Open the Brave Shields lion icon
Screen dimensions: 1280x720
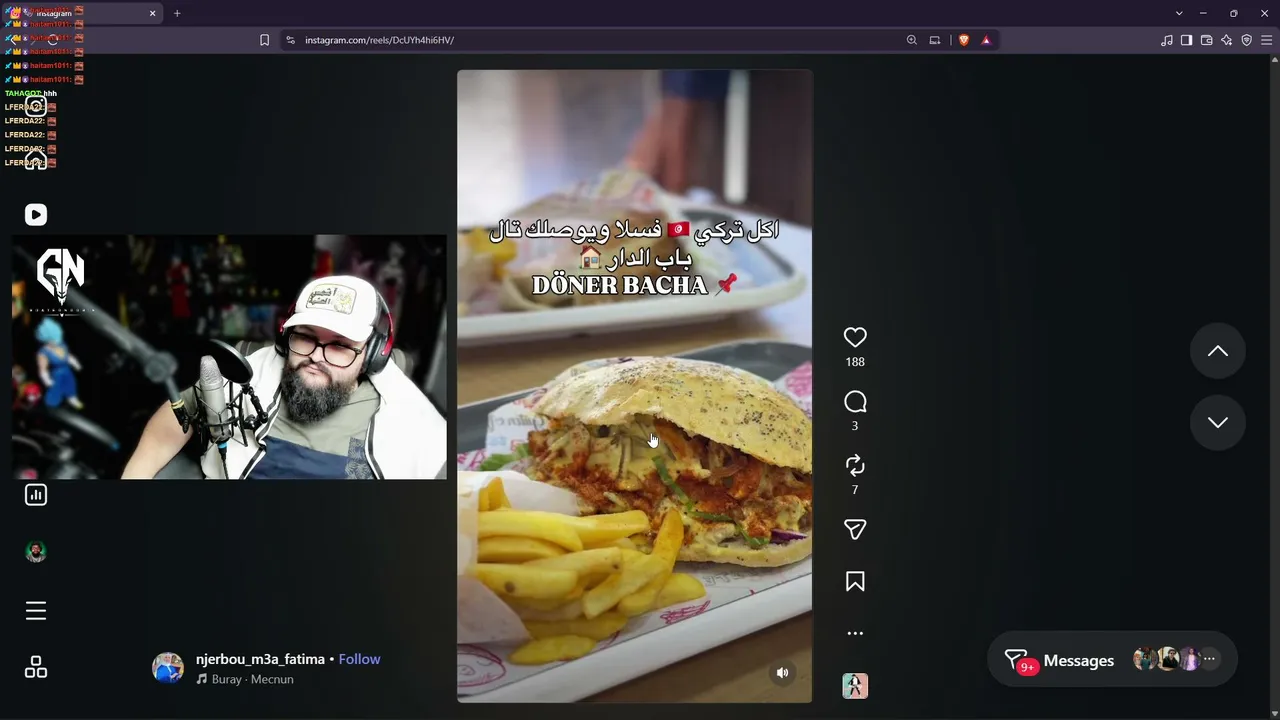pos(964,40)
